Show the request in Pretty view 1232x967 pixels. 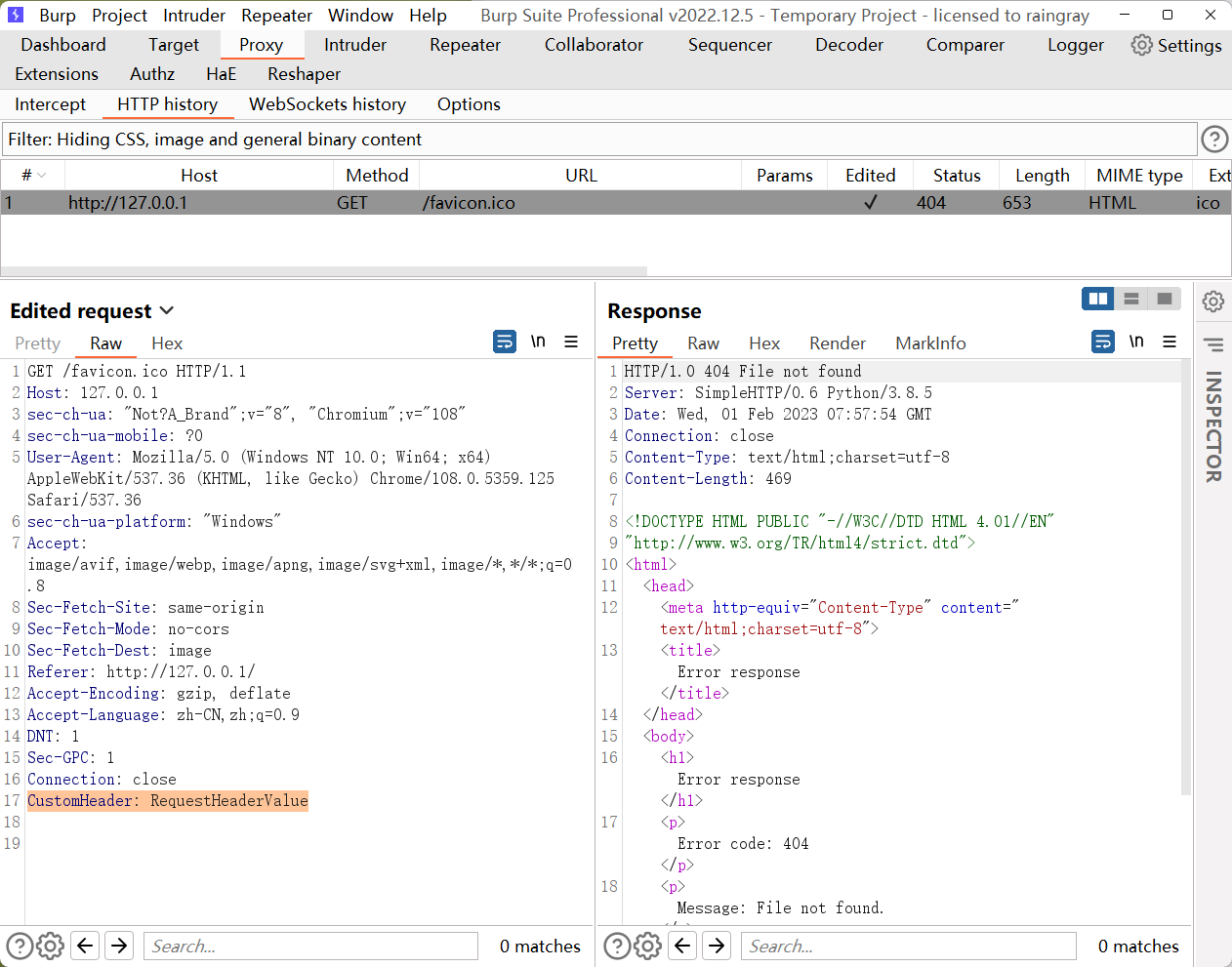38,343
